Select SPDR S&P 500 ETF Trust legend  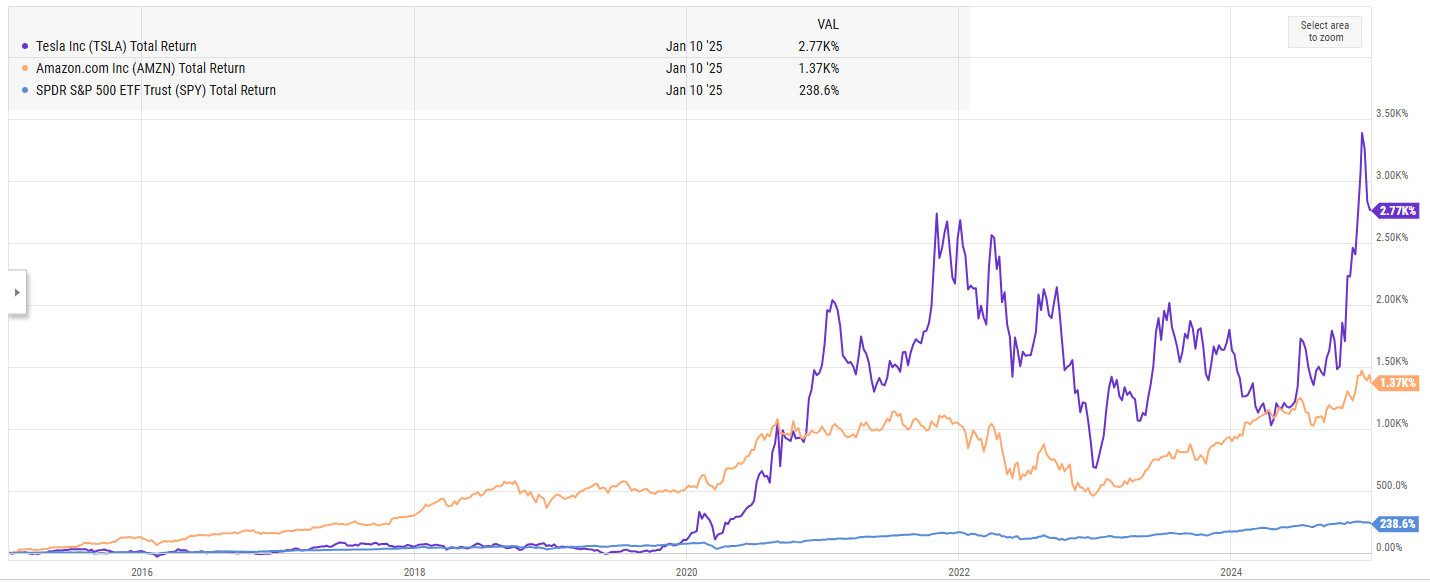coord(155,90)
